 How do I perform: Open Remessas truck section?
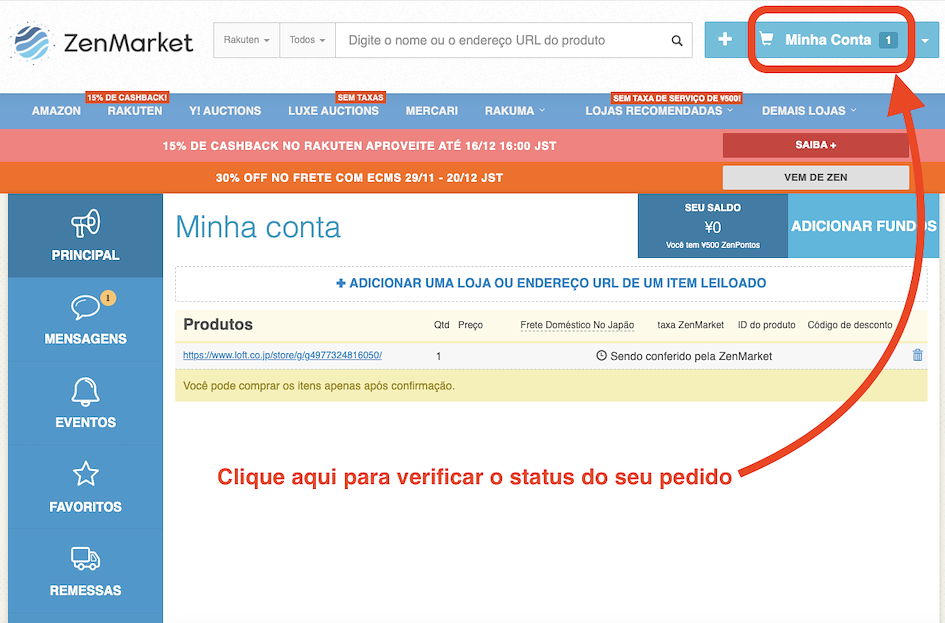tap(86, 571)
